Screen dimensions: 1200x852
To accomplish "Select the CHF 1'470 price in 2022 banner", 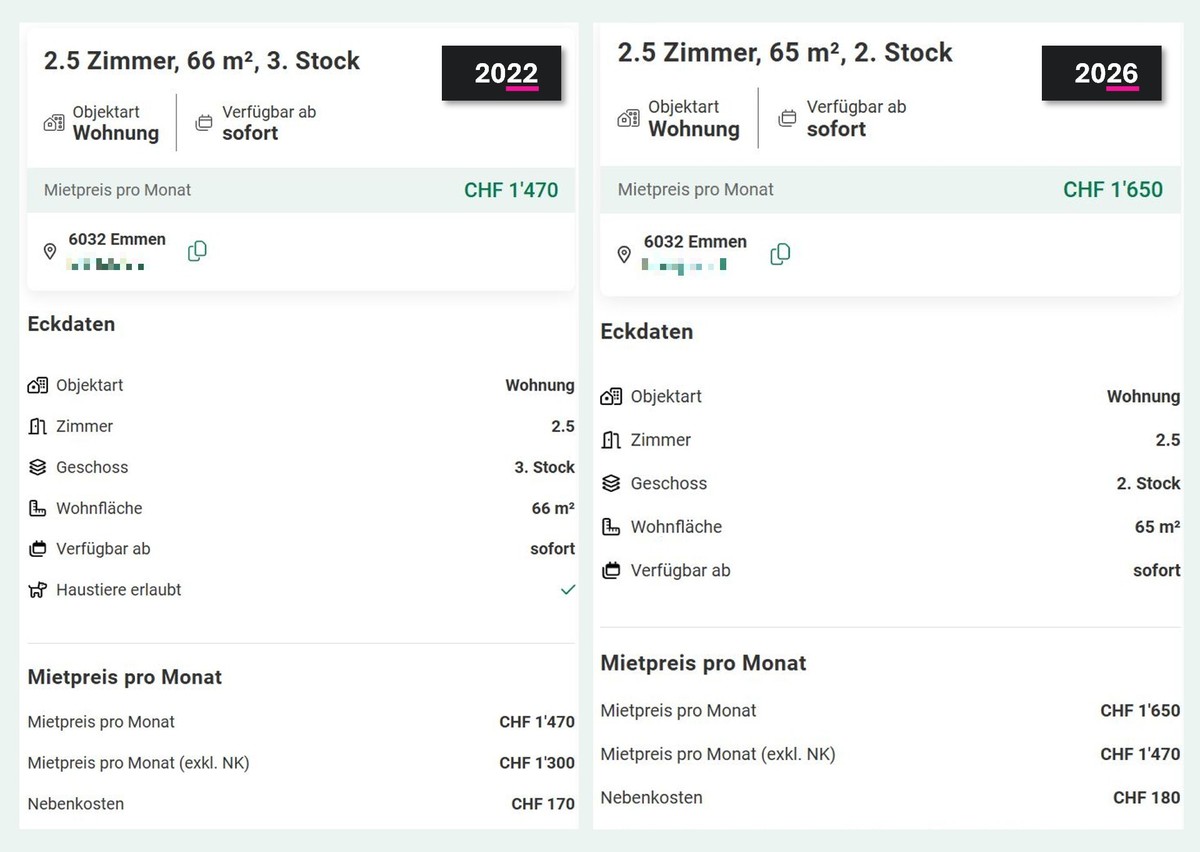I will [x=511, y=190].
